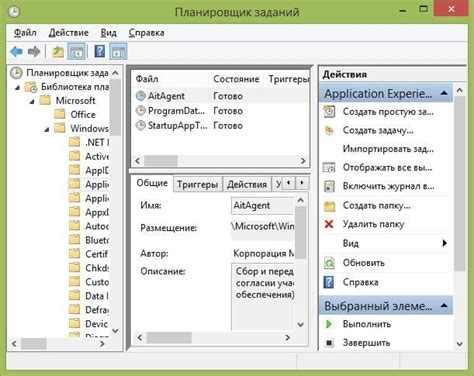Click the Отображать все вы... icon
Viewport: 474px width, 376px height.
(329, 167)
